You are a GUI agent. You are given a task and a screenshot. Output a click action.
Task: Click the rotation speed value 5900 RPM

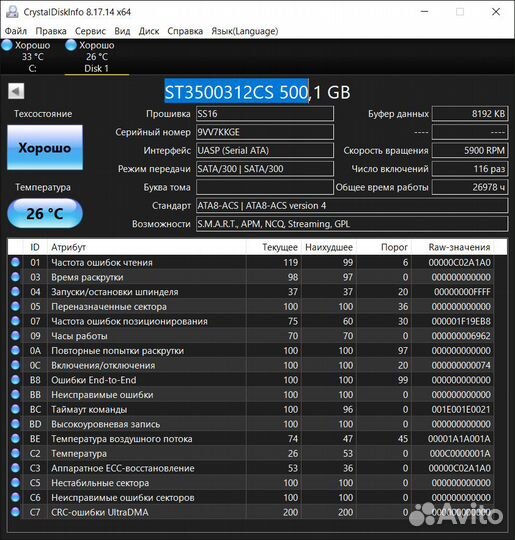pos(470,150)
